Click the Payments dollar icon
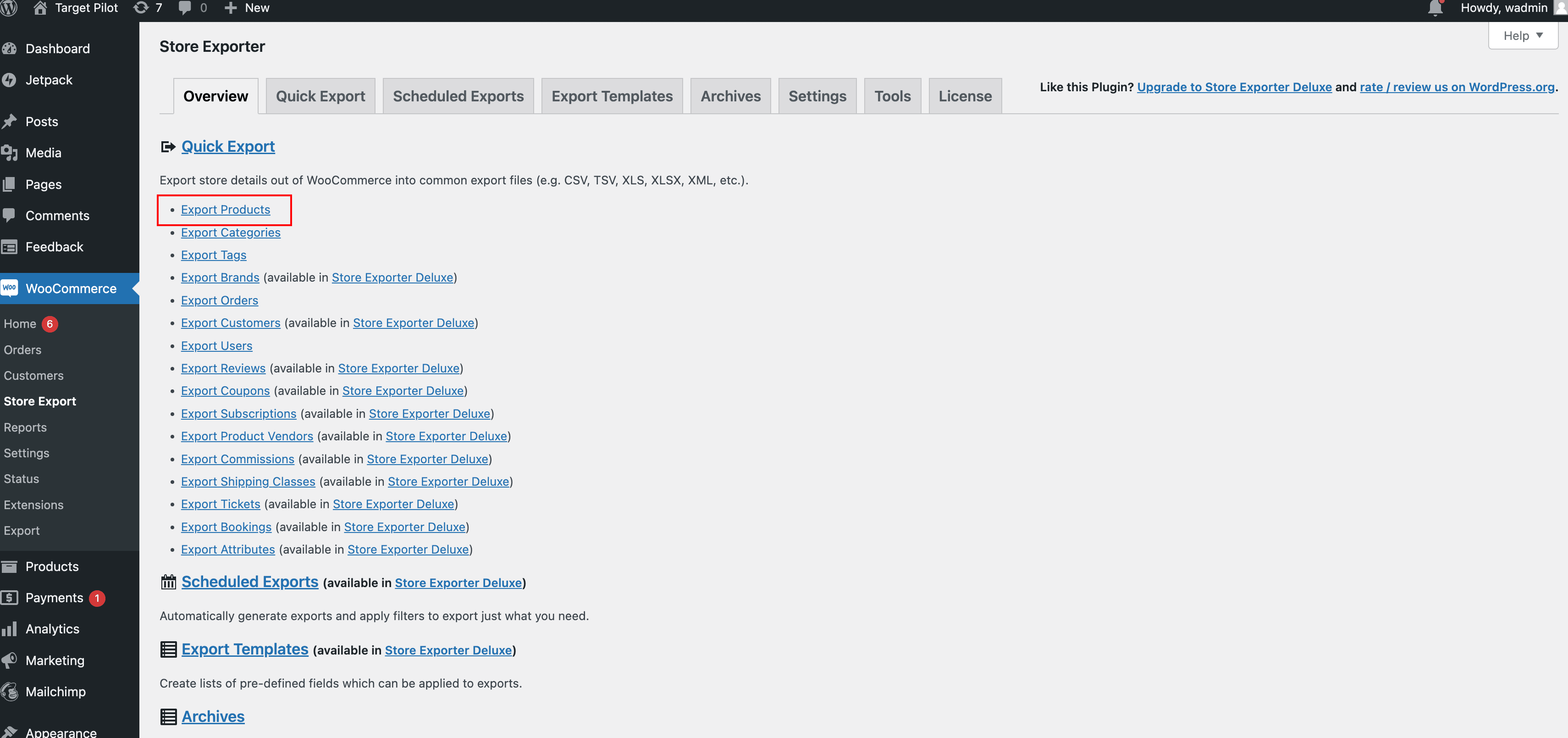 coord(10,597)
